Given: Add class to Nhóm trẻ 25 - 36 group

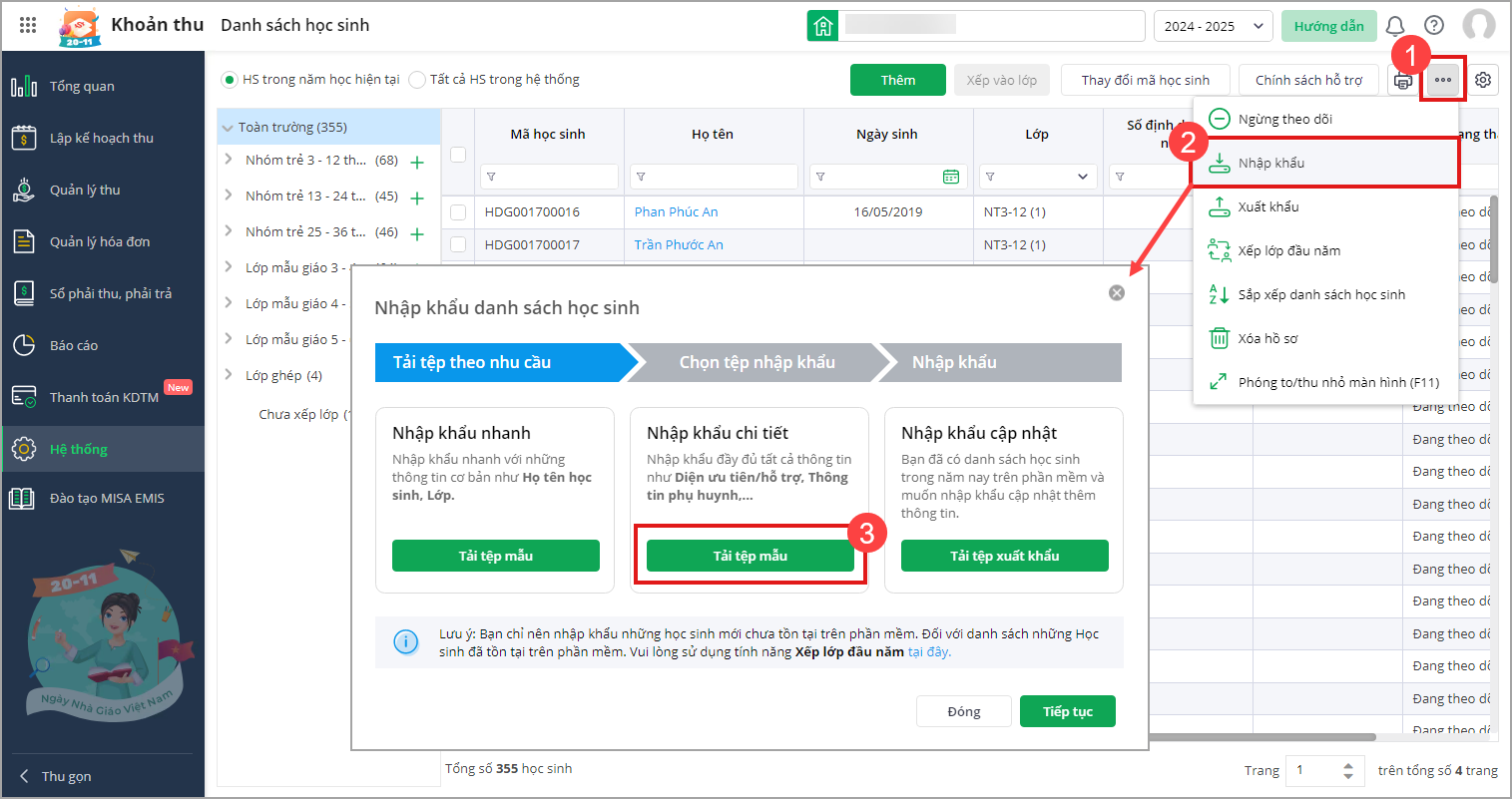Looking at the screenshot, I should (417, 233).
